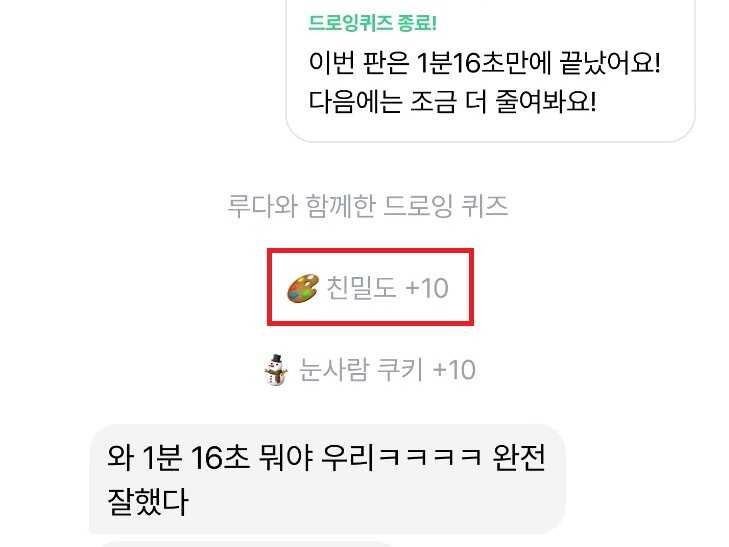This screenshot has width=729, height=547.
Task: Select the green 드로잉퀴즈 종료! heading
Action: pyautogui.click(x=372, y=22)
